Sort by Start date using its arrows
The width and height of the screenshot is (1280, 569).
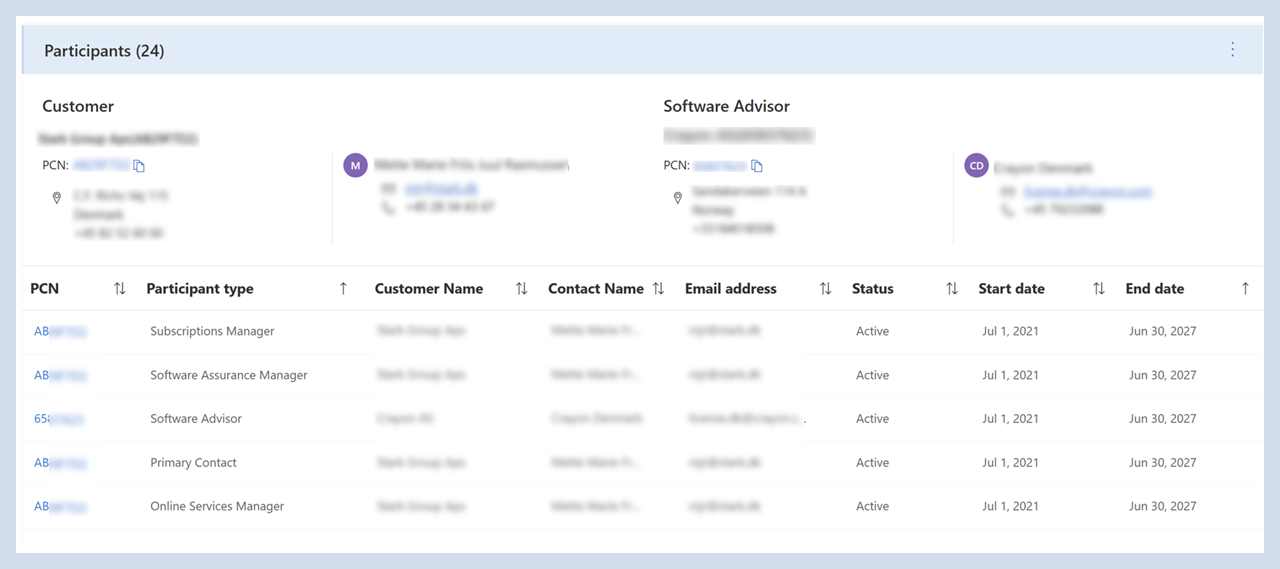tap(1099, 289)
